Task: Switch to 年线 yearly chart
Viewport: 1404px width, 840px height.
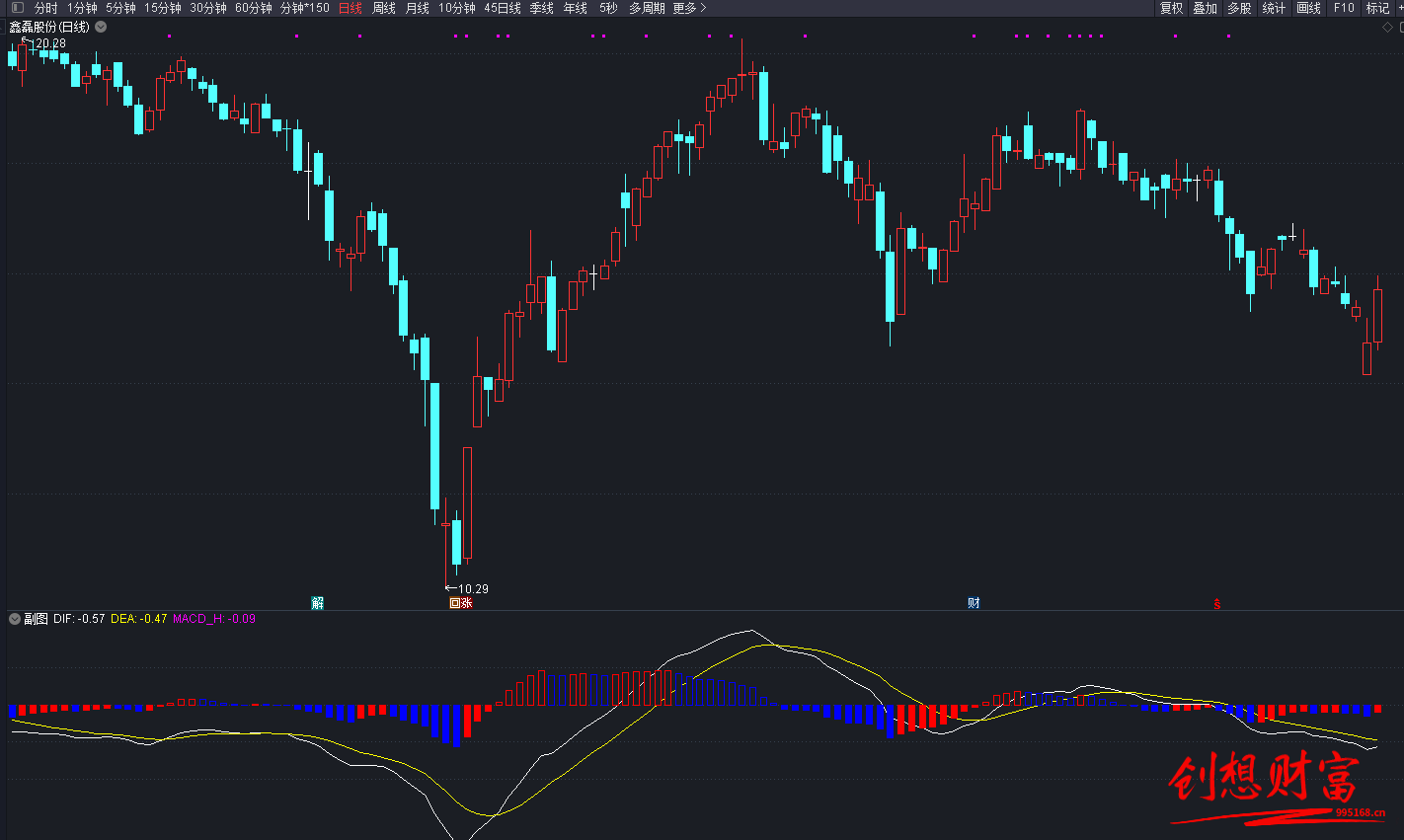Action: (576, 8)
